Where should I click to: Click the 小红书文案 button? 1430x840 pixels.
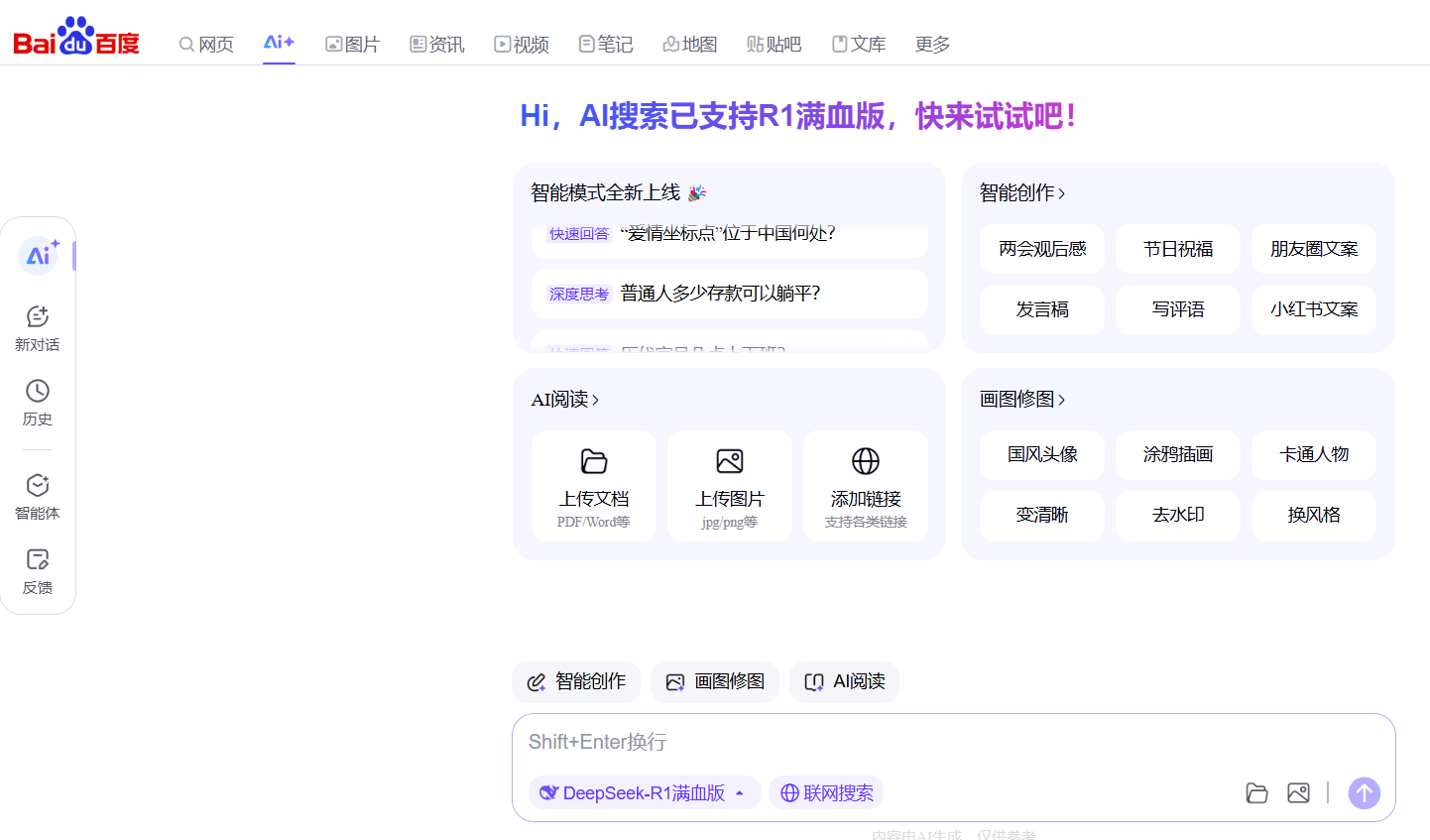(x=1314, y=309)
